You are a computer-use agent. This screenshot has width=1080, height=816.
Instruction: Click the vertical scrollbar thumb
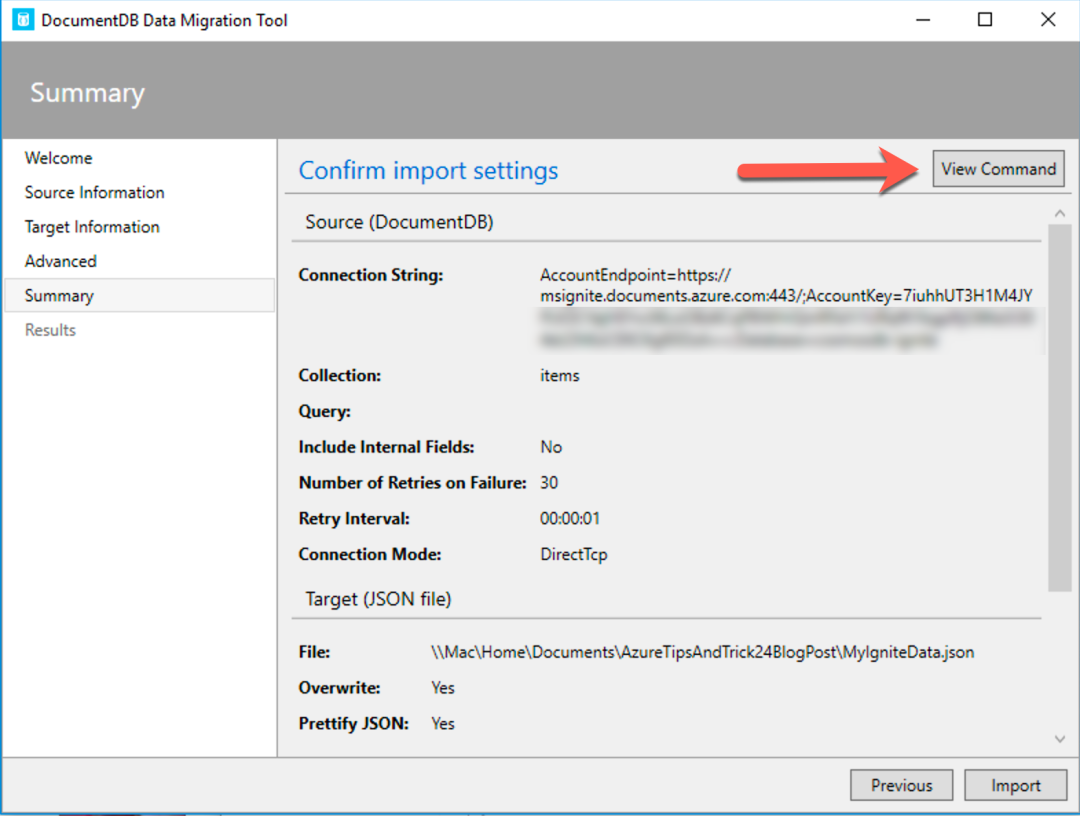click(x=1059, y=408)
